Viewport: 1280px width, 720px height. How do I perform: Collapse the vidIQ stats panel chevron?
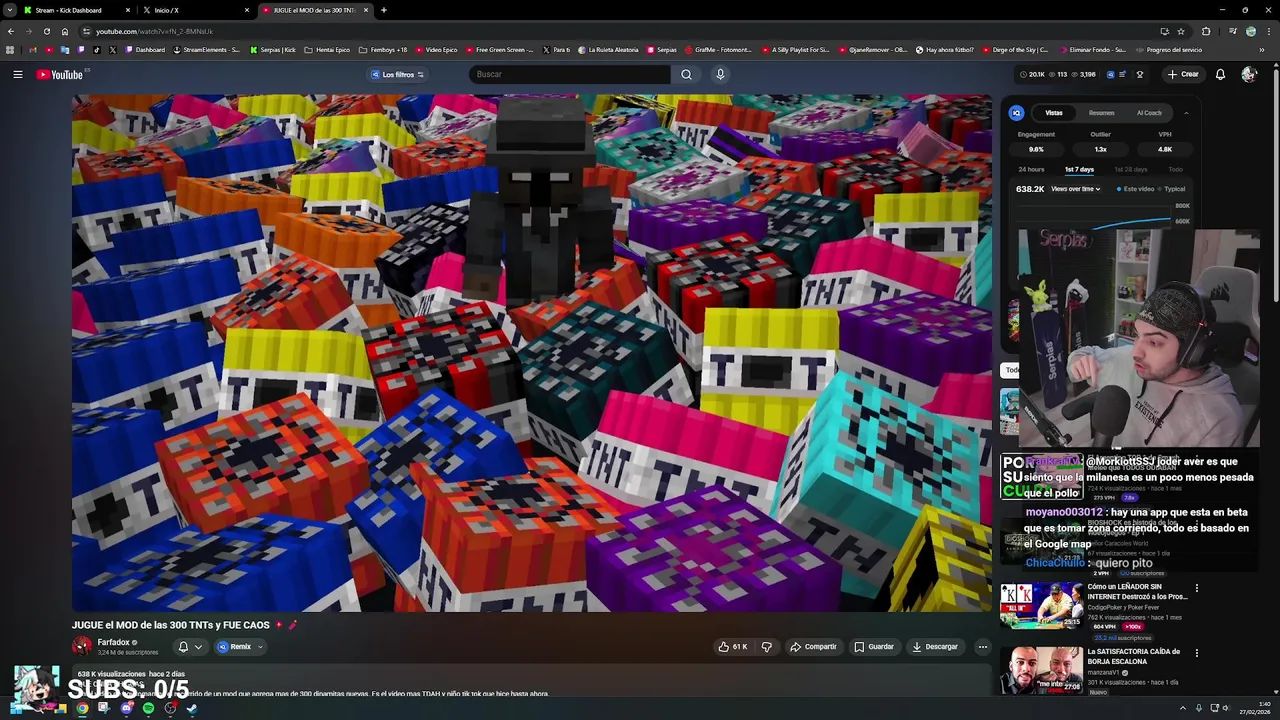(1186, 113)
